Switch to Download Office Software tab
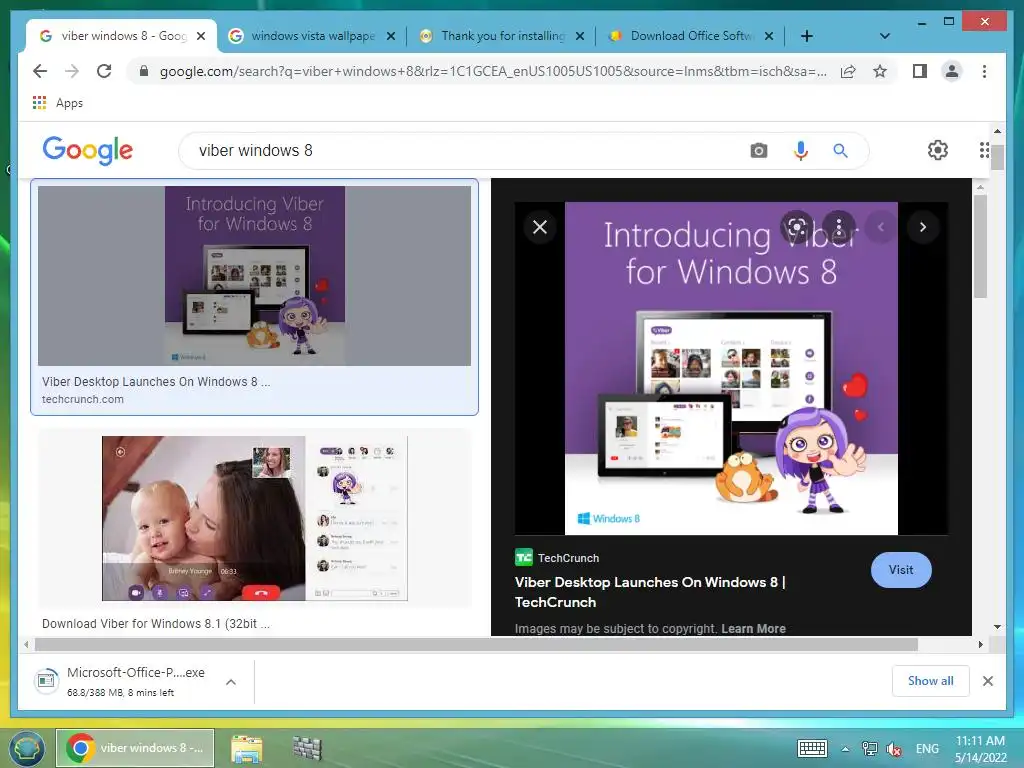This screenshot has width=1024, height=768. click(x=691, y=36)
